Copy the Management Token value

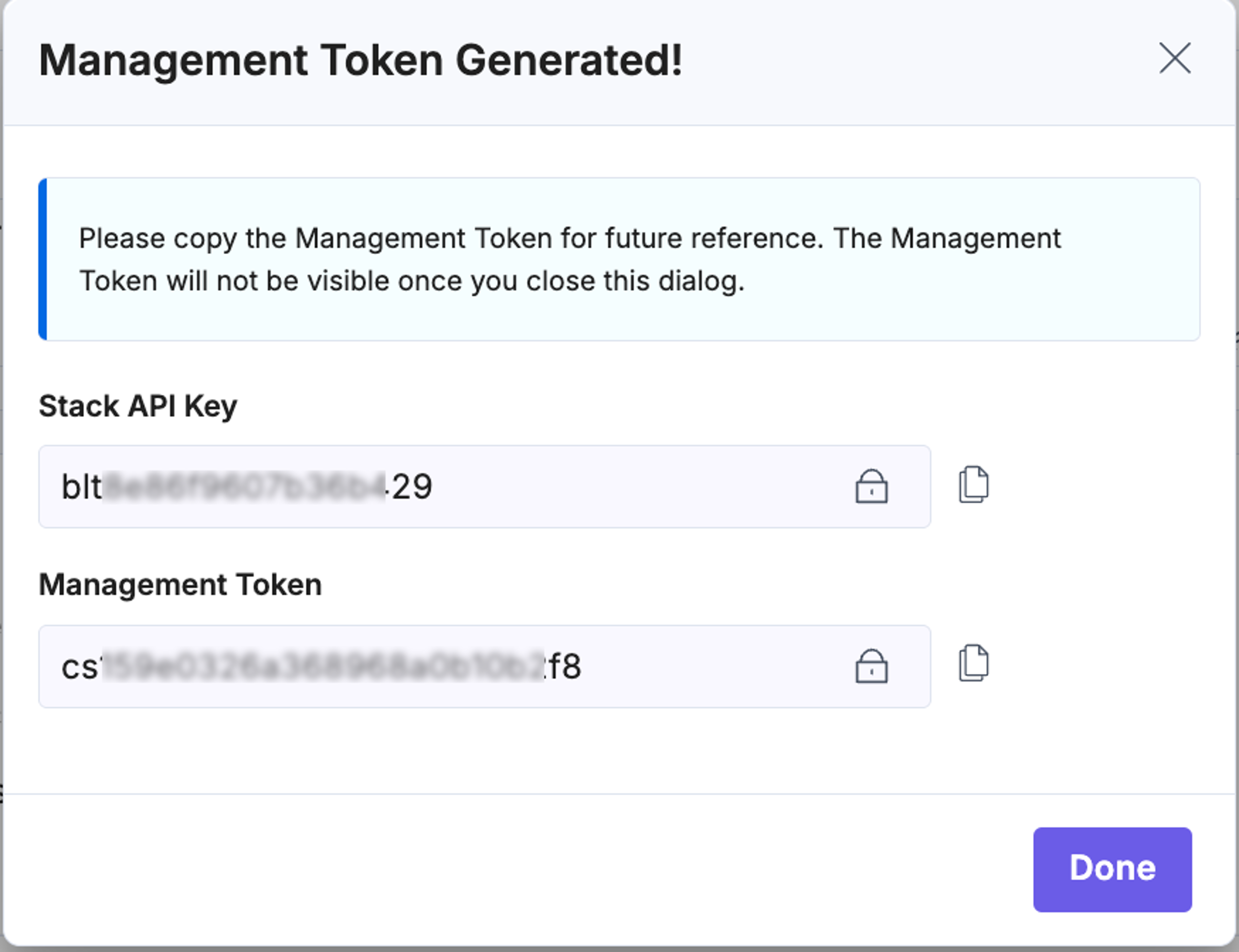click(x=974, y=663)
